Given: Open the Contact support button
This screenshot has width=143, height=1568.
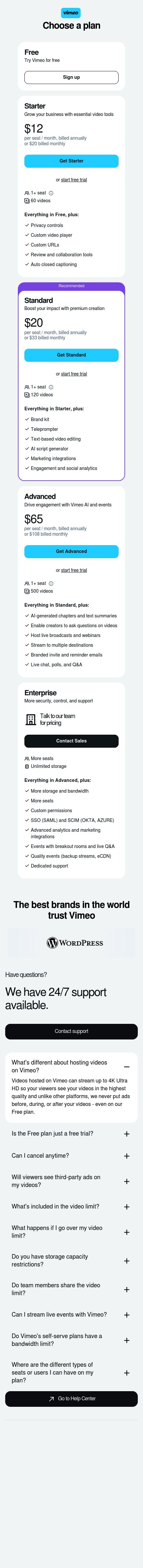Looking at the screenshot, I should pos(71,1031).
